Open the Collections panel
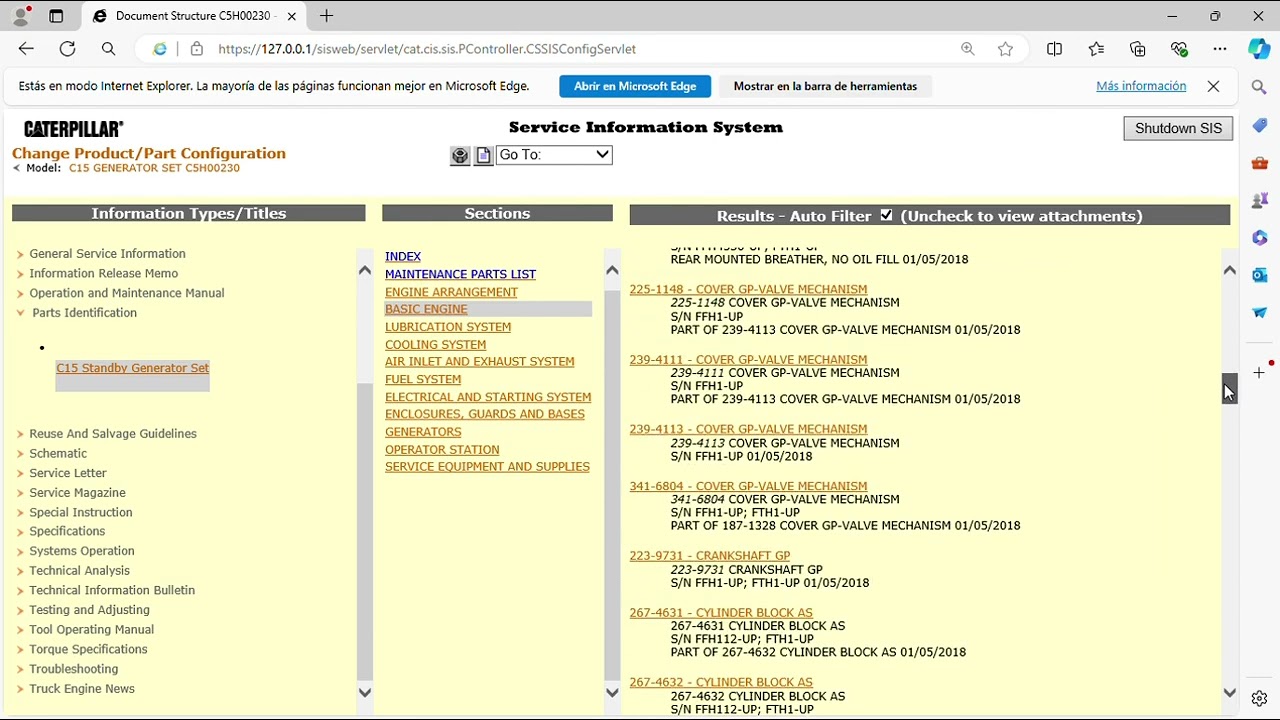Image resolution: width=1280 pixels, height=720 pixels. click(1138, 49)
